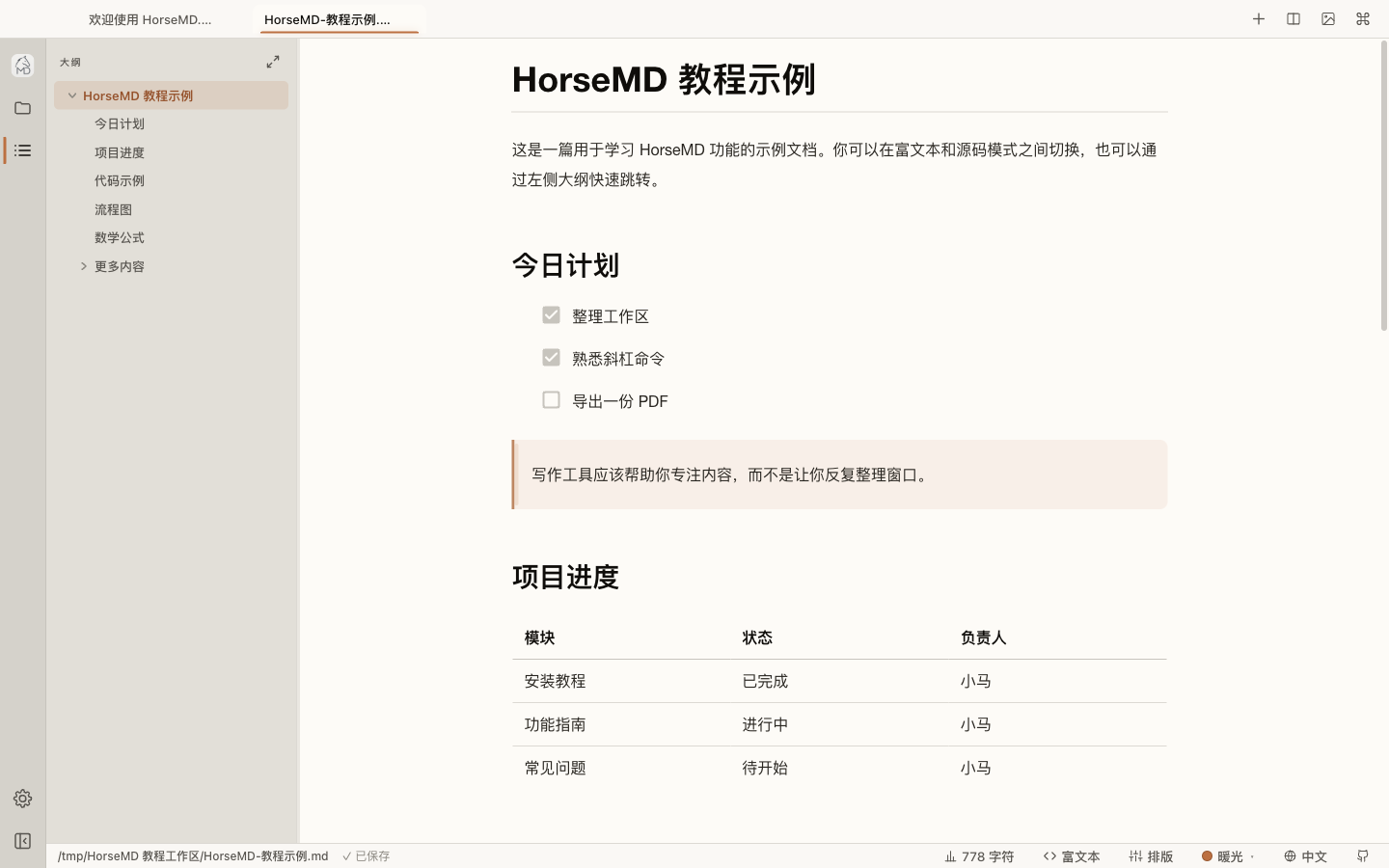Image resolution: width=1389 pixels, height=868 pixels.
Task: Select the outline list icon in the sidebar
Action: pyautogui.click(x=22, y=150)
